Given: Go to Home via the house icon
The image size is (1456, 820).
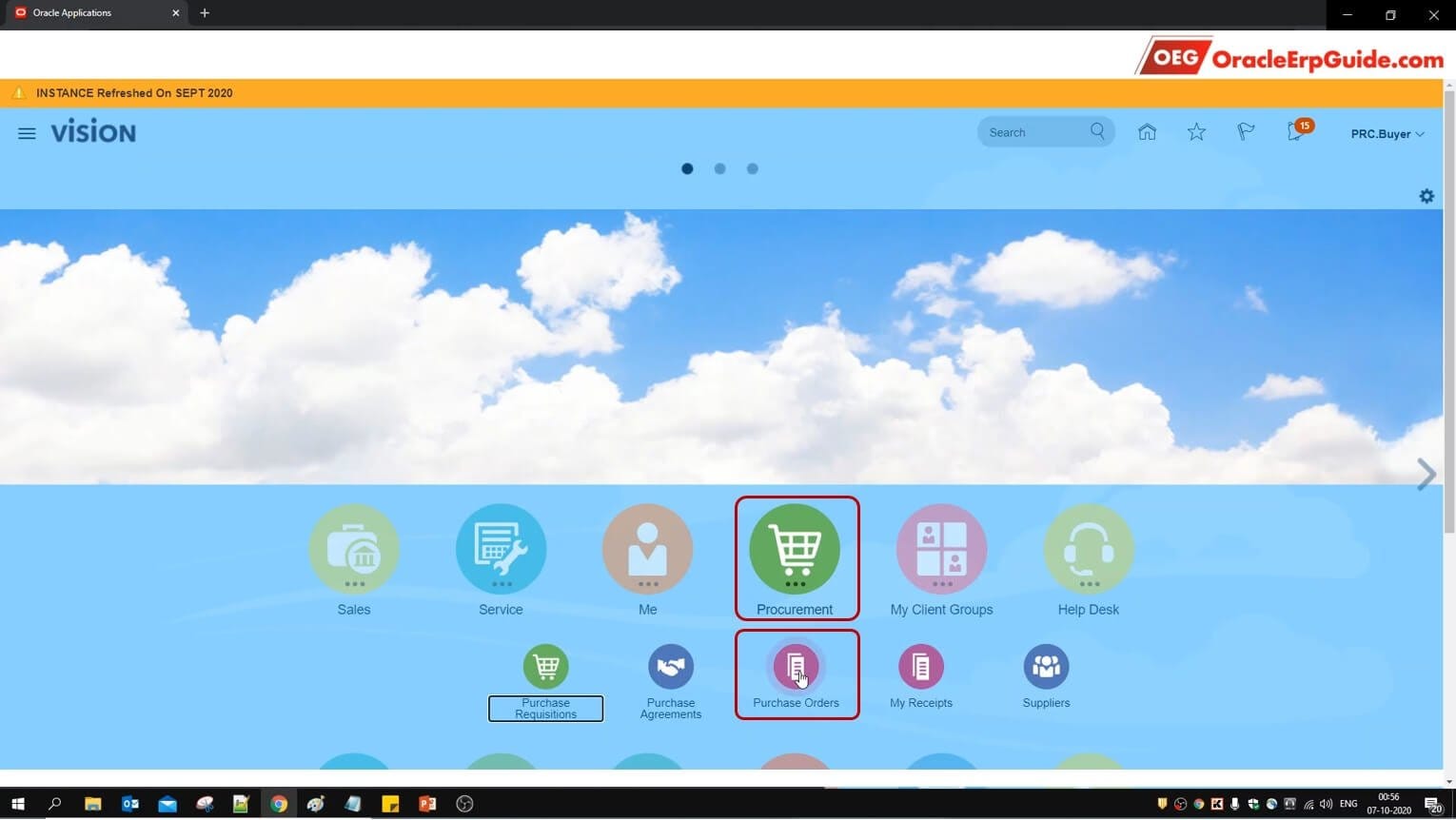Looking at the screenshot, I should (1147, 132).
